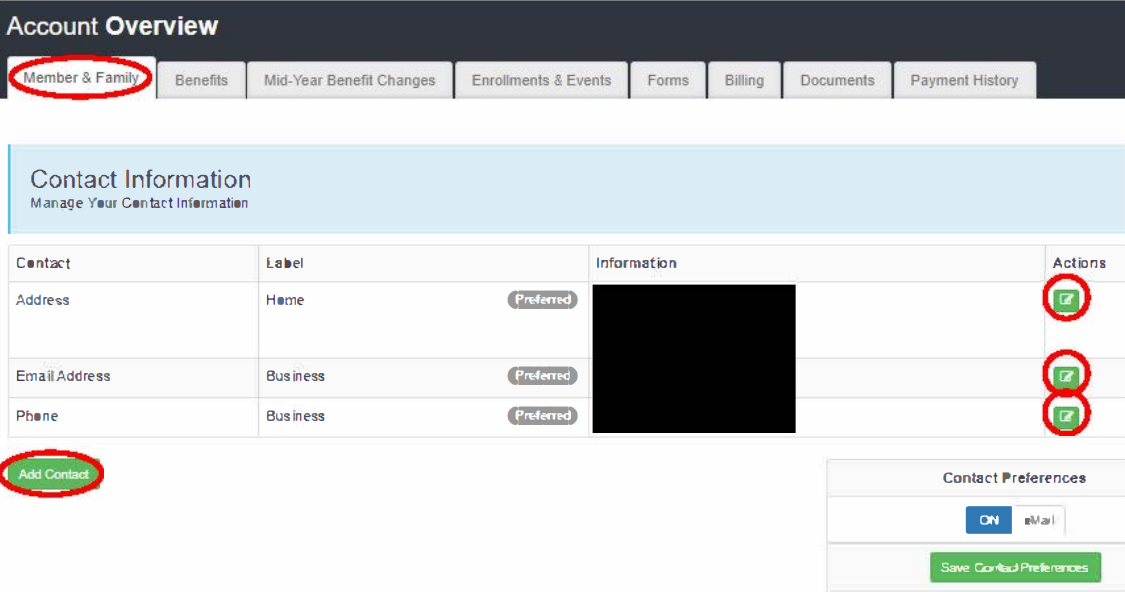Click the edit icon for Email Address
This screenshot has width=1125, height=592.
click(x=1066, y=376)
